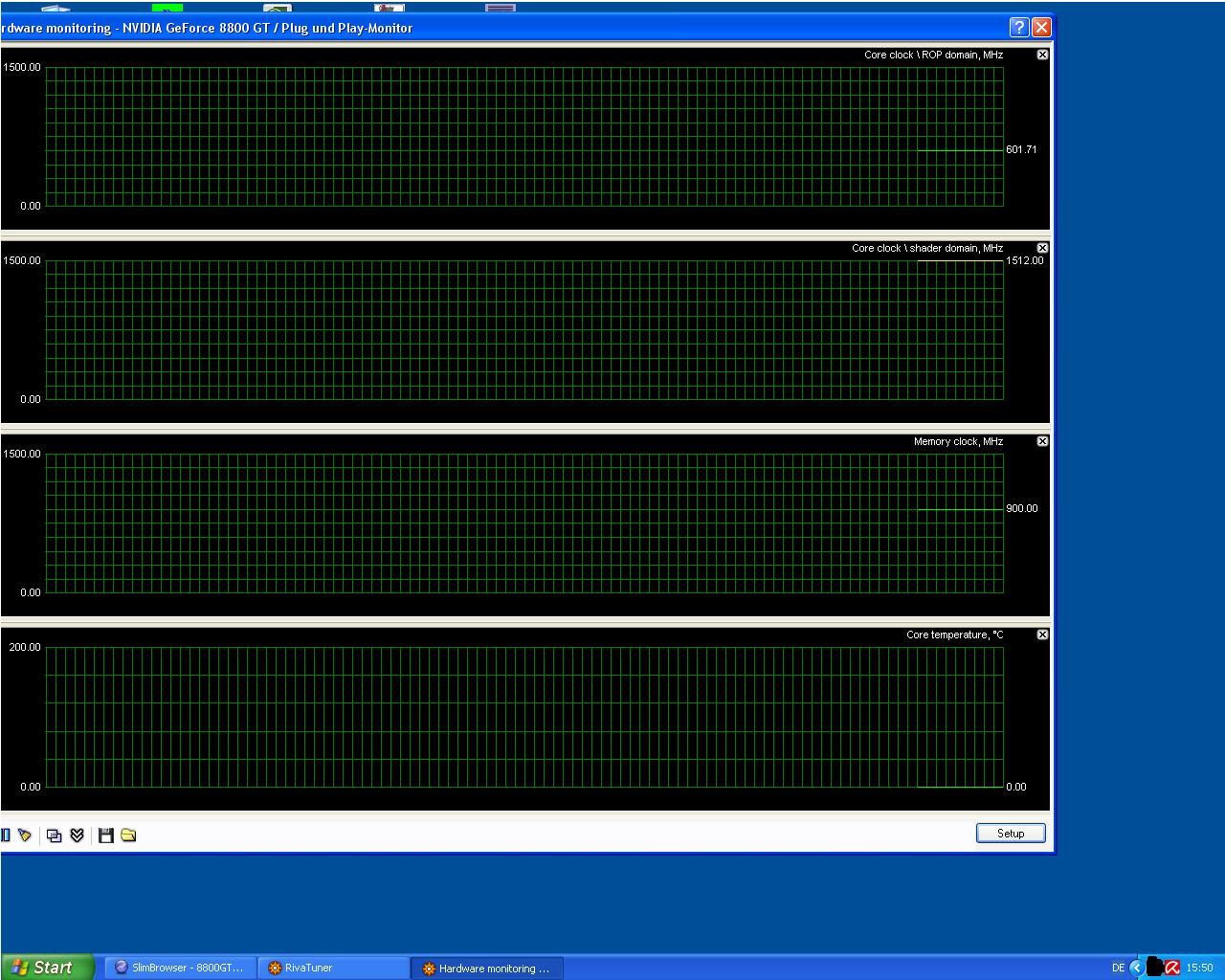The image size is (1225, 980).
Task: Click the floppy disk save icon
Action: click(x=106, y=835)
